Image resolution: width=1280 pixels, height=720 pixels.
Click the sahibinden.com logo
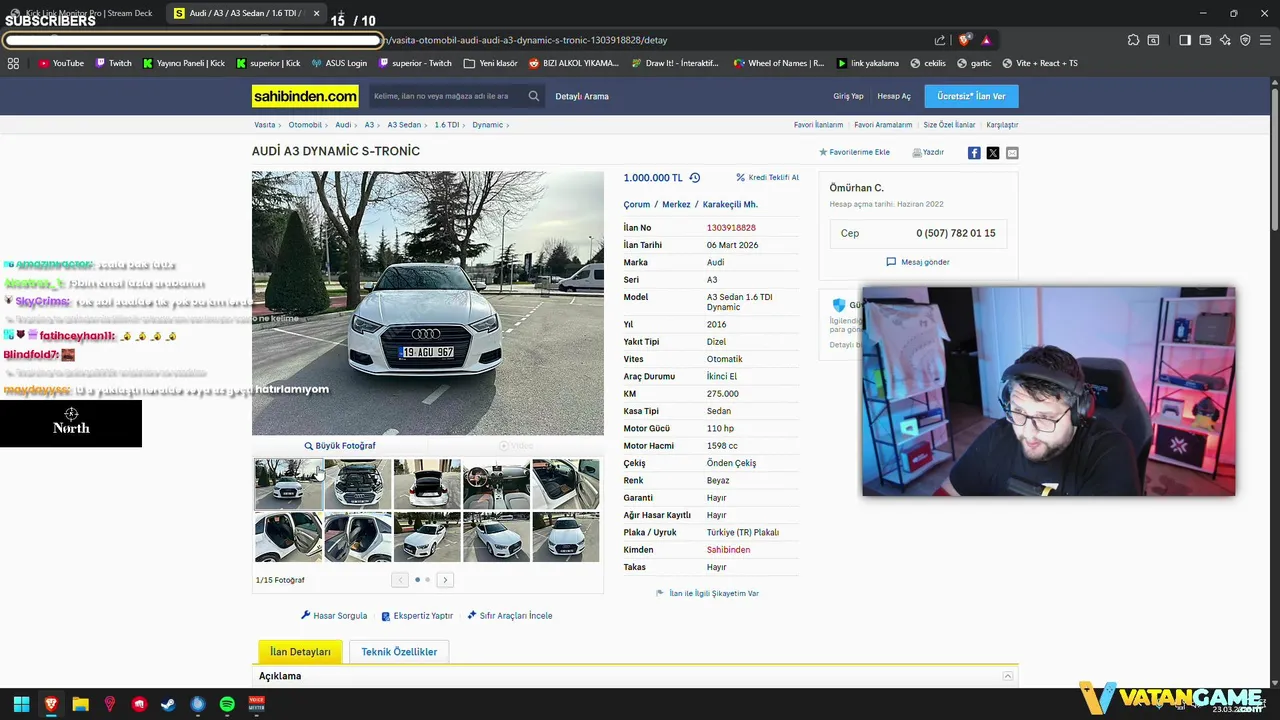pyautogui.click(x=305, y=96)
